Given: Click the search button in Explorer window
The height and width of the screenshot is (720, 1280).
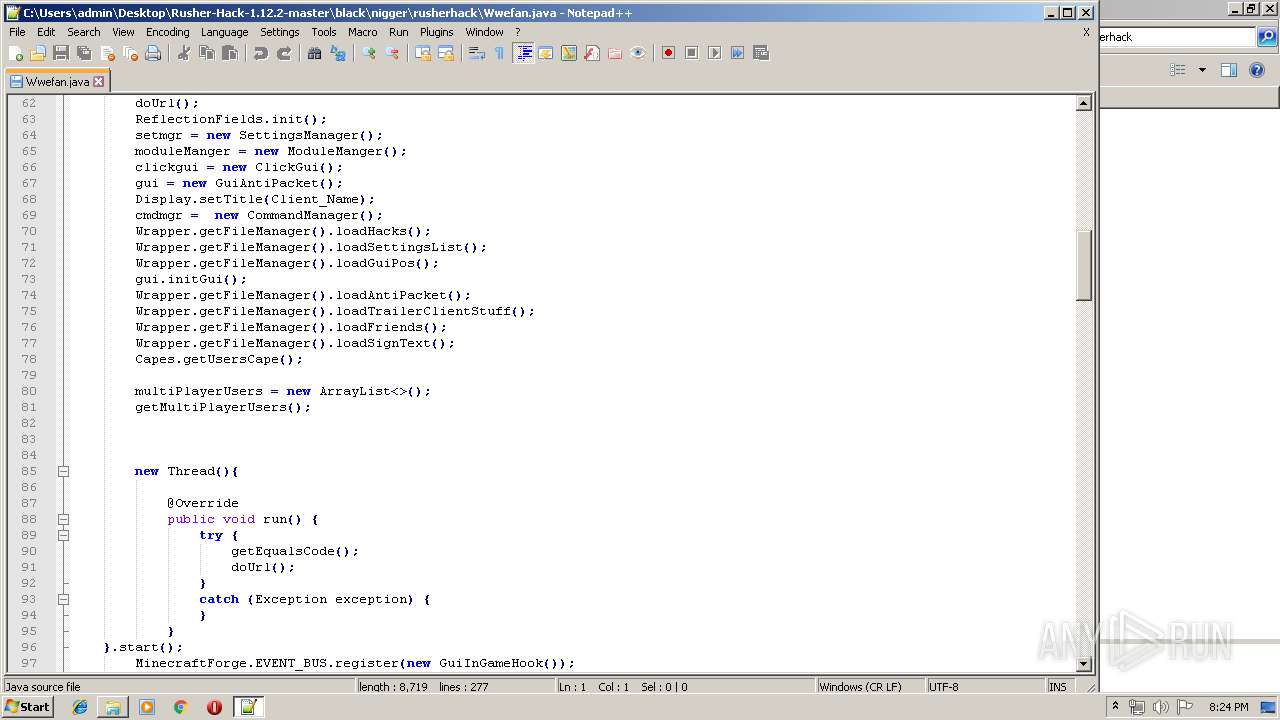Looking at the screenshot, I should pyautogui.click(x=1267, y=37).
